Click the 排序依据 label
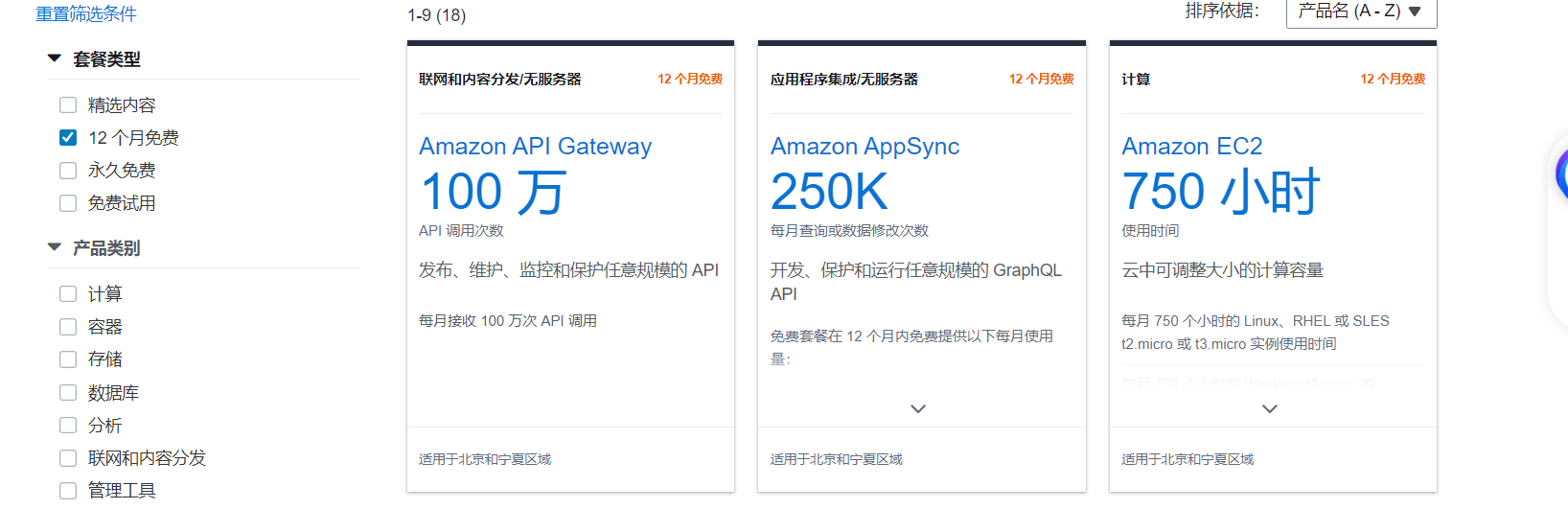1568x509 pixels. click(x=1222, y=12)
